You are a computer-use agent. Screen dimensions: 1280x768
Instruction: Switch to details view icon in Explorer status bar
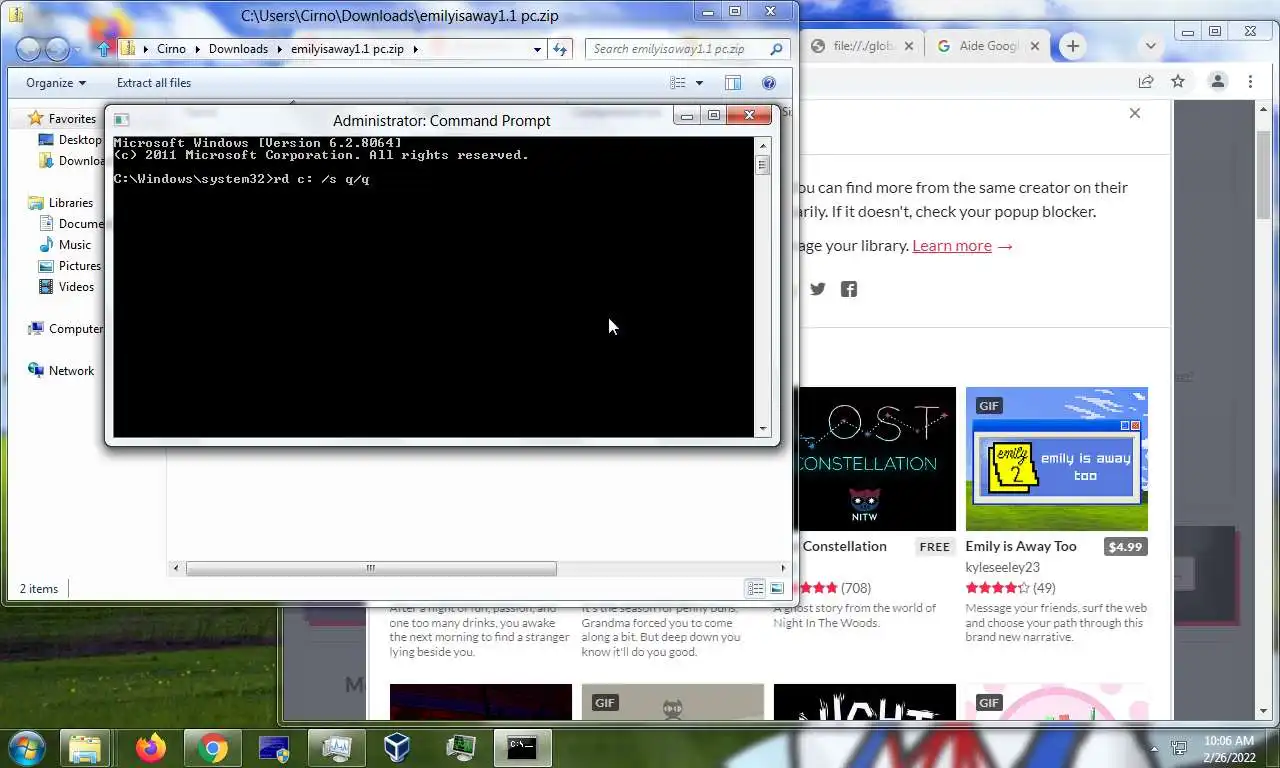coord(756,588)
